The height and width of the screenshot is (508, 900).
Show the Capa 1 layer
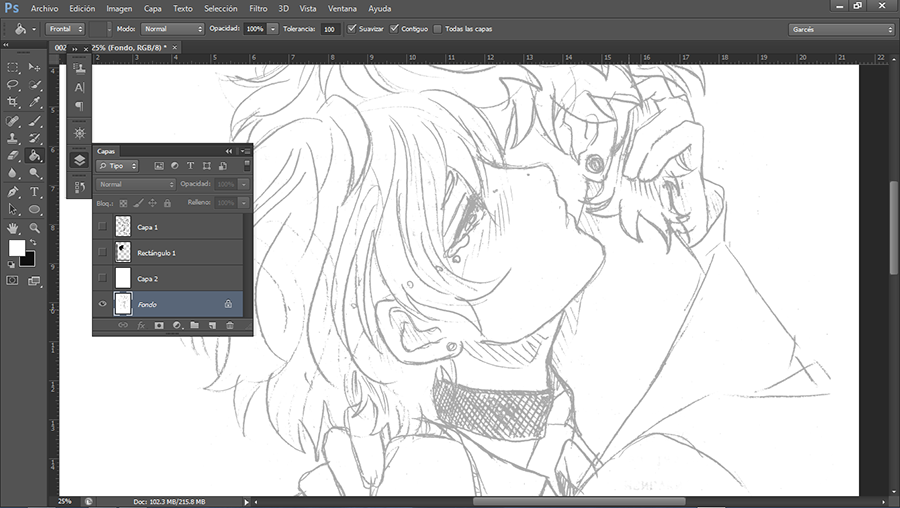pos(102,227)
